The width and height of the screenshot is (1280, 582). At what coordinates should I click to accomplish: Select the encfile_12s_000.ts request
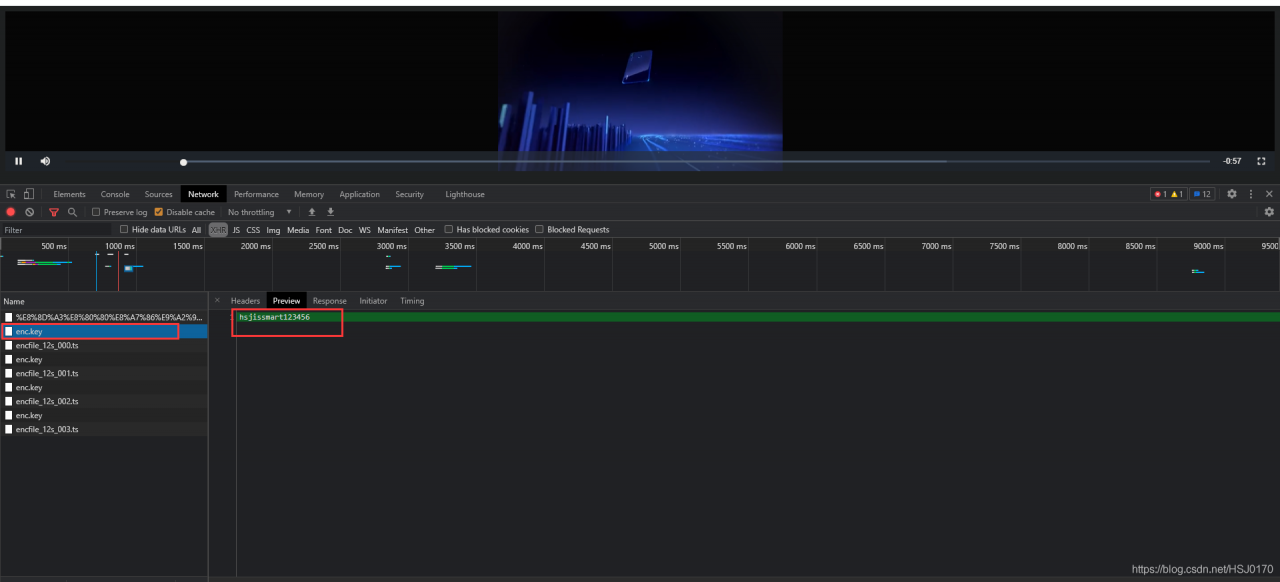45,345
